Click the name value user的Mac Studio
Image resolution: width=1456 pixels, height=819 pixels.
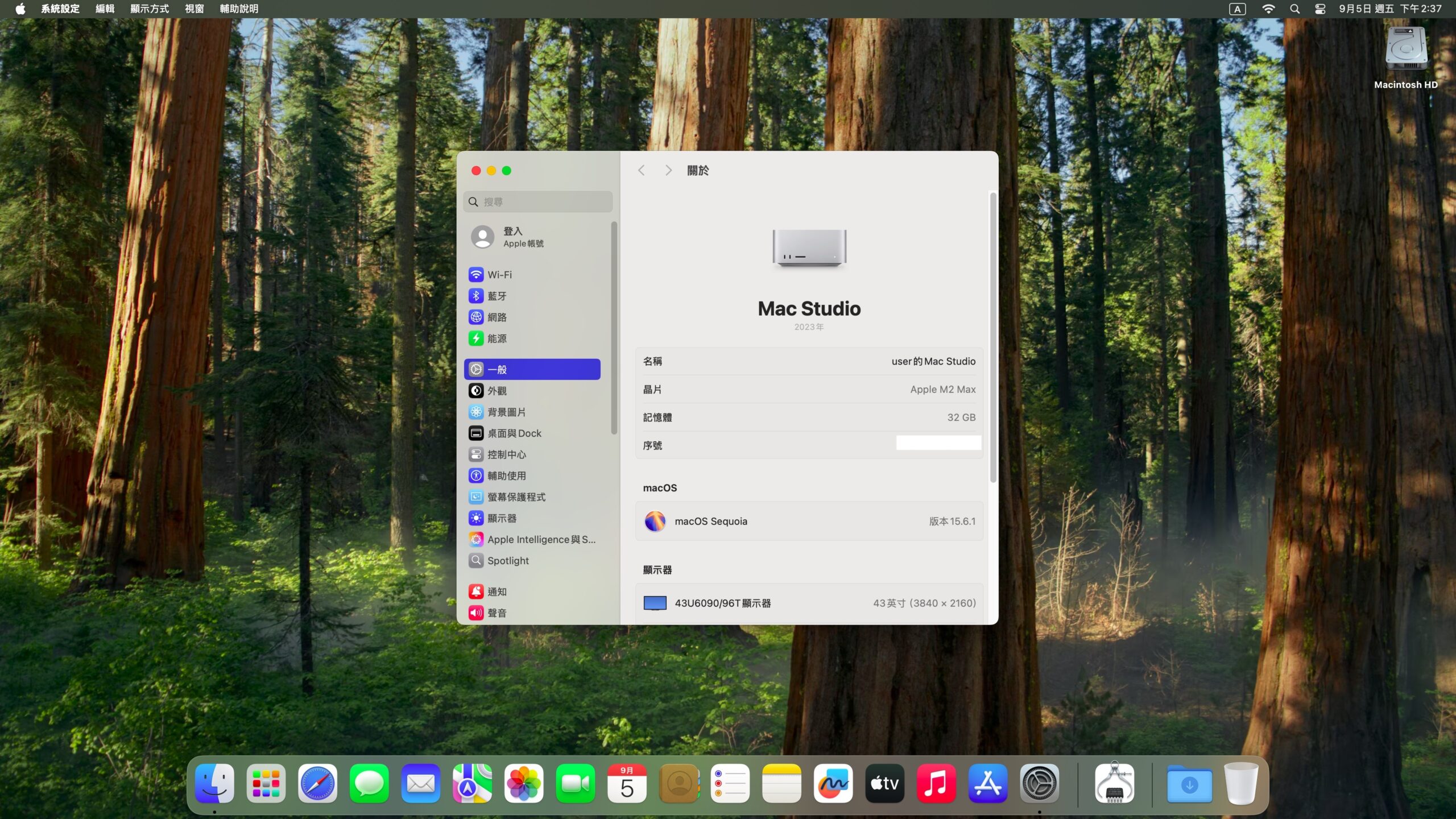[x=933, y=362]
